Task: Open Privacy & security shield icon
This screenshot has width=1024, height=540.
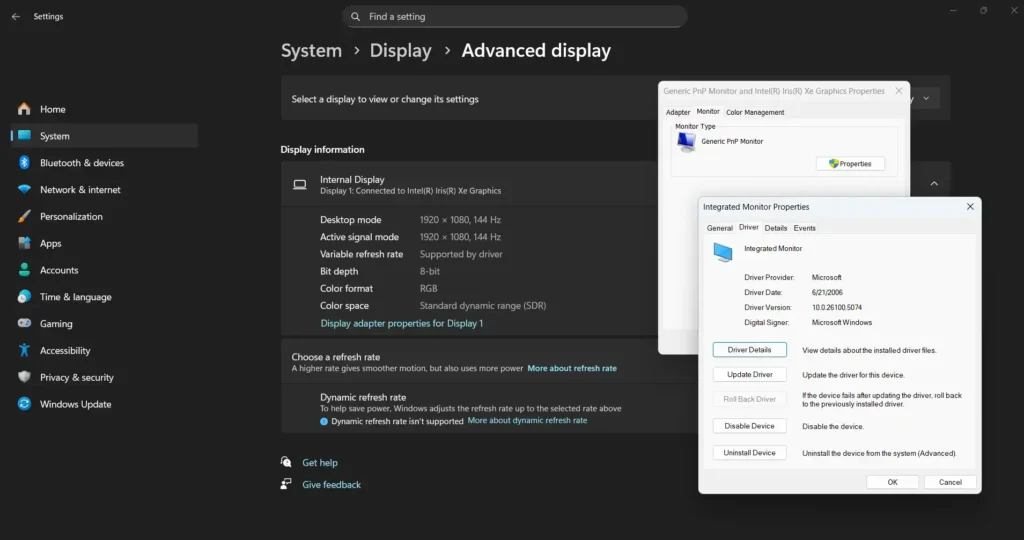Action: click(x=24, y=378)
